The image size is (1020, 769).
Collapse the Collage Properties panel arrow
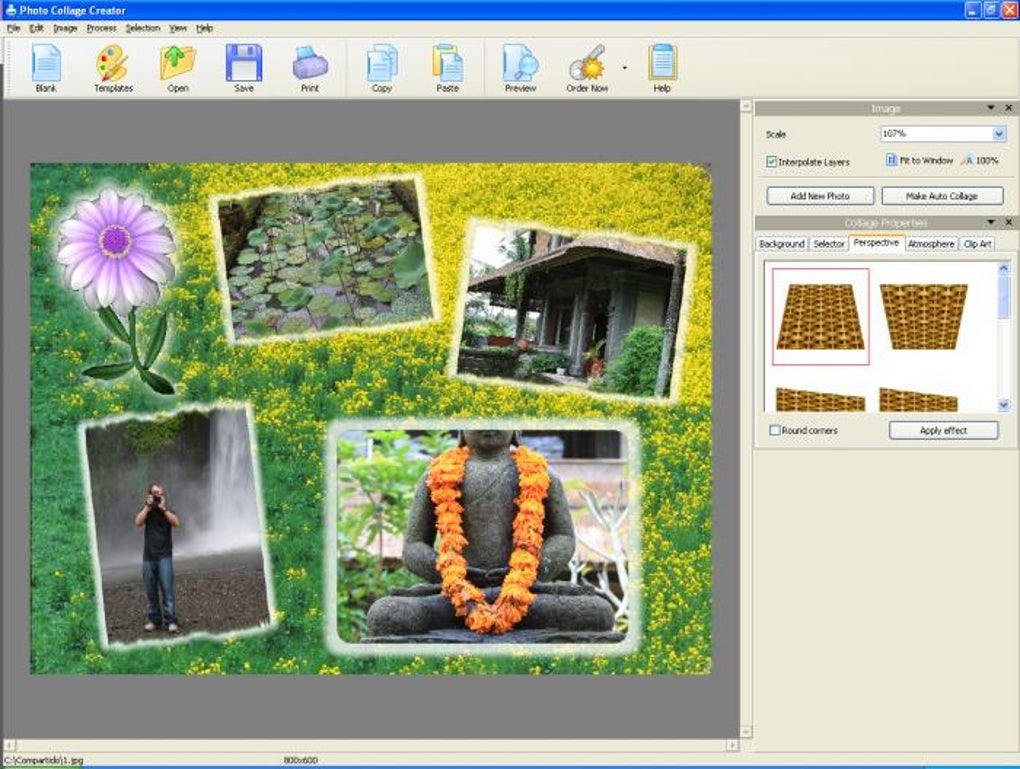(x=991, y=222)
